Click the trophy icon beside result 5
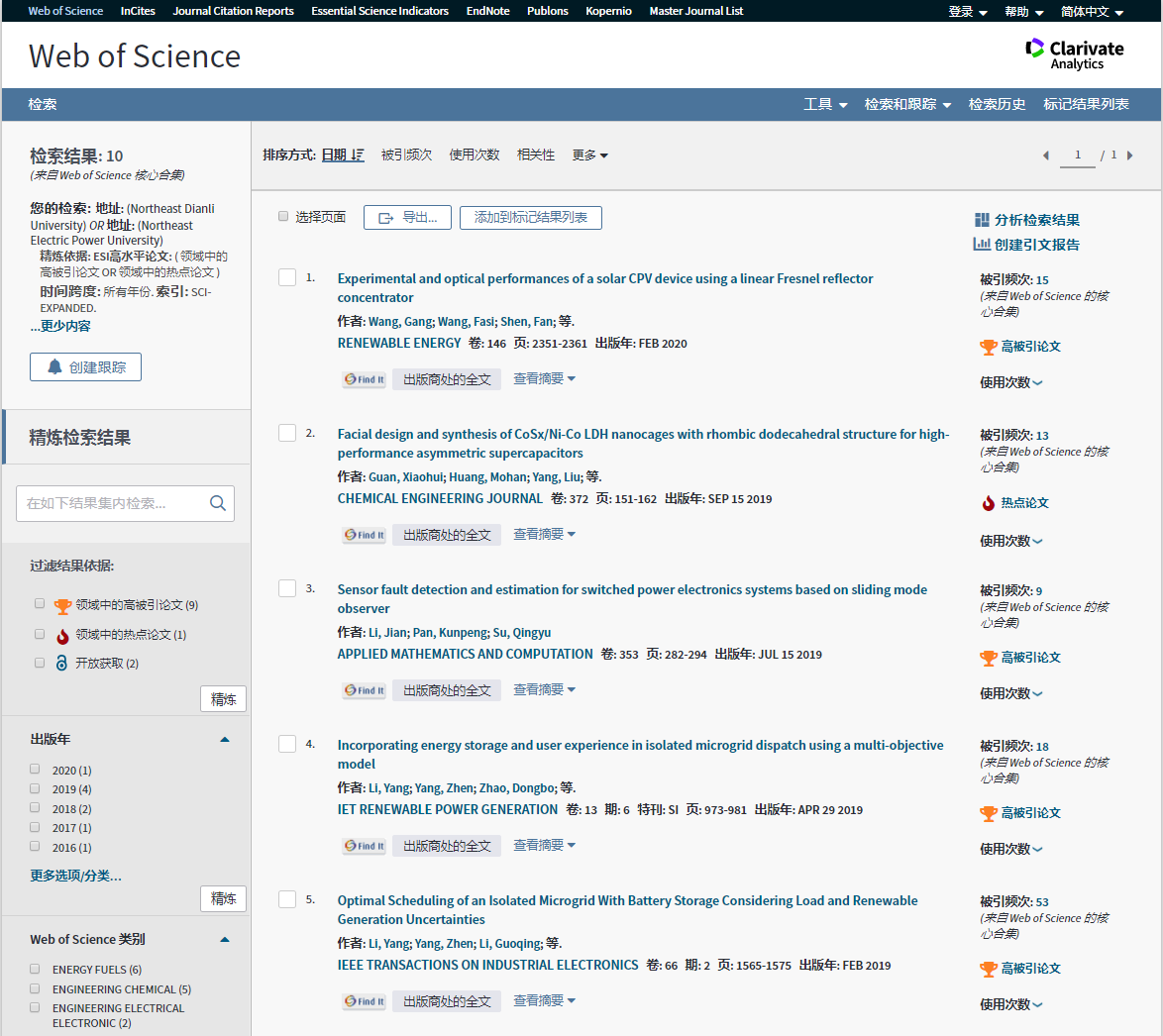Screen dimensions: 1163x1036 [988, 970]
